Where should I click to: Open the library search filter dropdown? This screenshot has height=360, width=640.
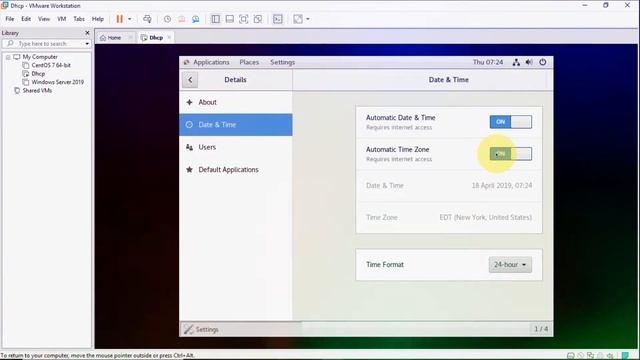tap(87, 43)
